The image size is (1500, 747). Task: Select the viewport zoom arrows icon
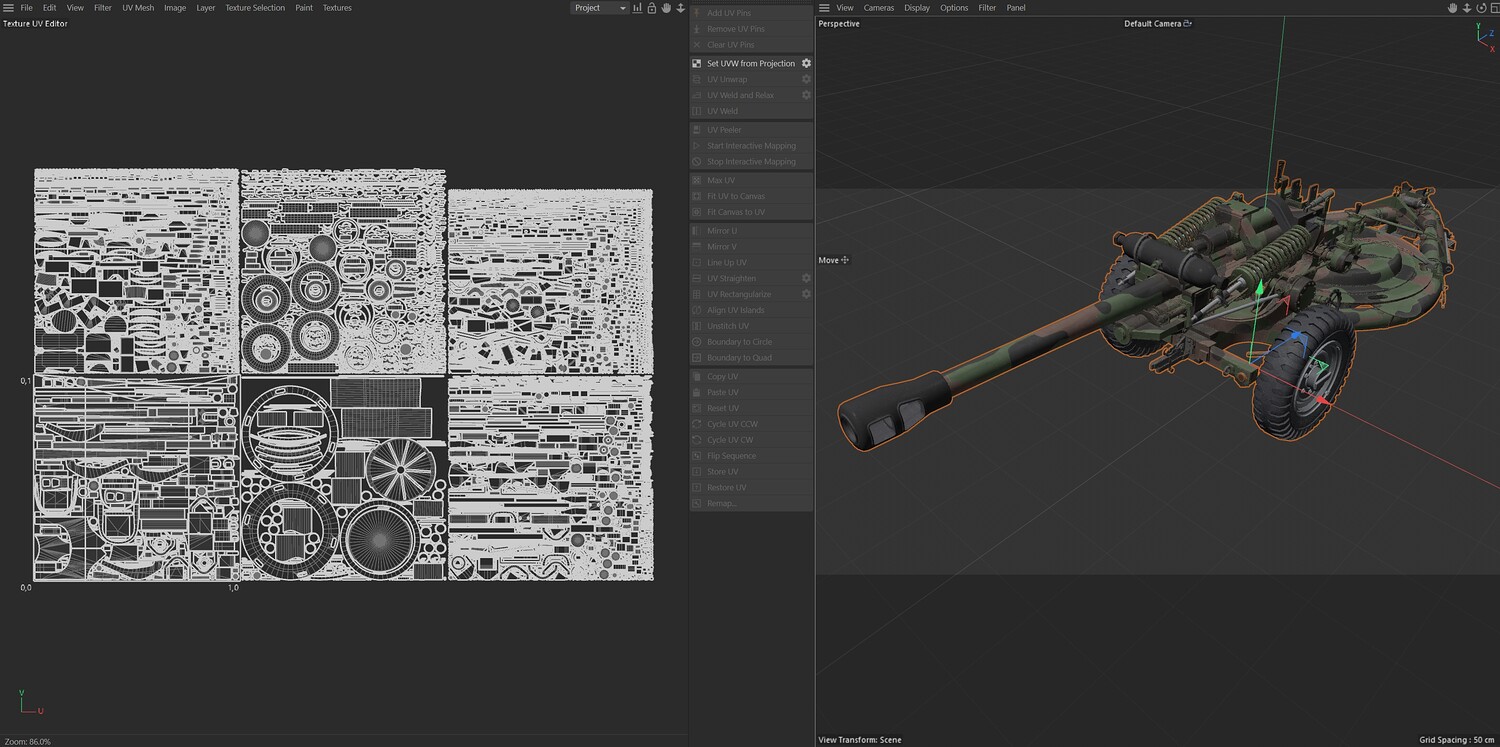click(1467, 8)
